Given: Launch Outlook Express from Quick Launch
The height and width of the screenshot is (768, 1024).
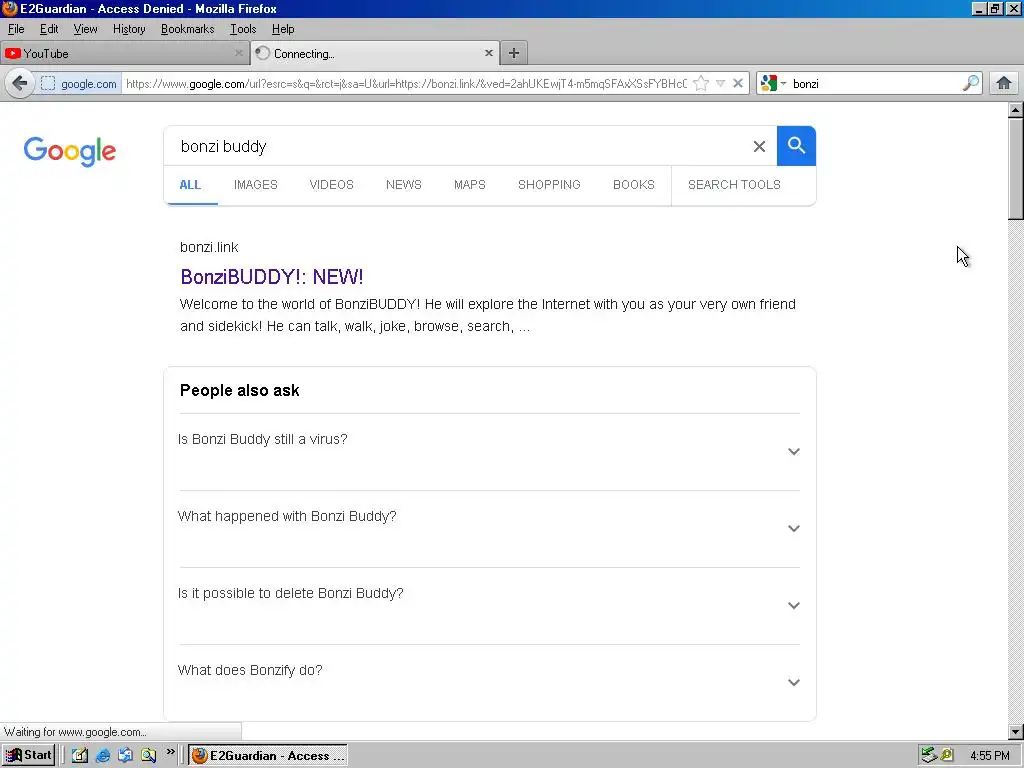Looking at the screenshot, I should pyautogui.click(x=125, y=756).
